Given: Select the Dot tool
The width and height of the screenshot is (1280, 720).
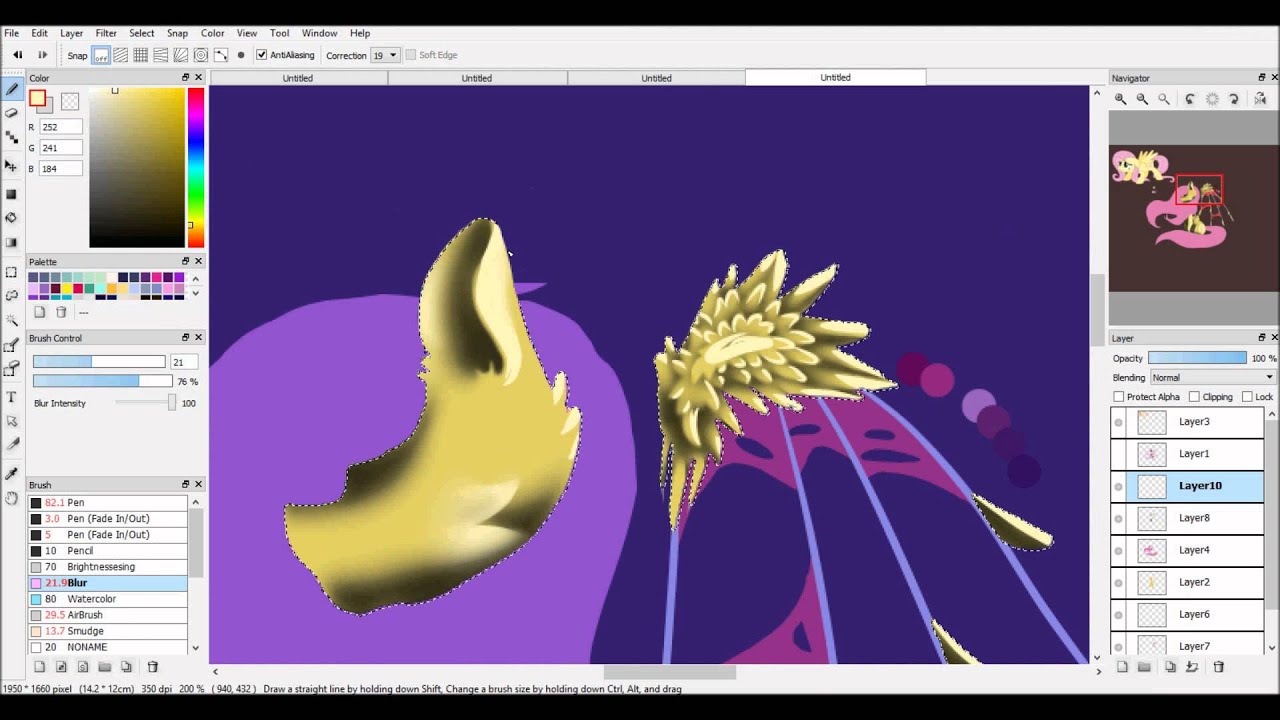Looking at the screenshot, I should (x=12, y=138).
